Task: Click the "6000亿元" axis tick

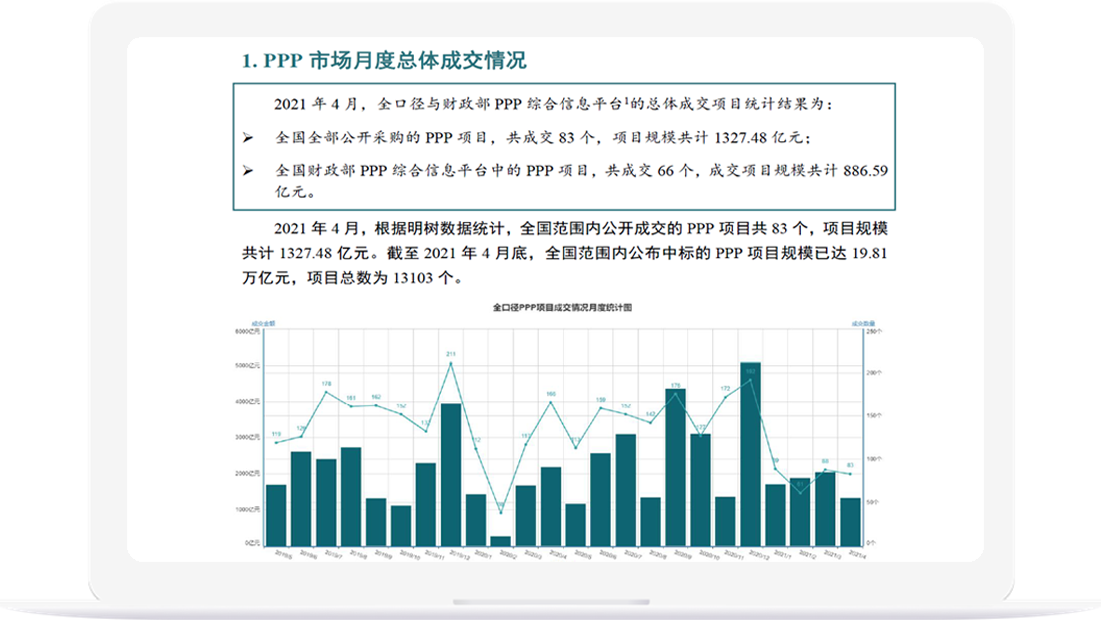Action: [x=247, y=331]
